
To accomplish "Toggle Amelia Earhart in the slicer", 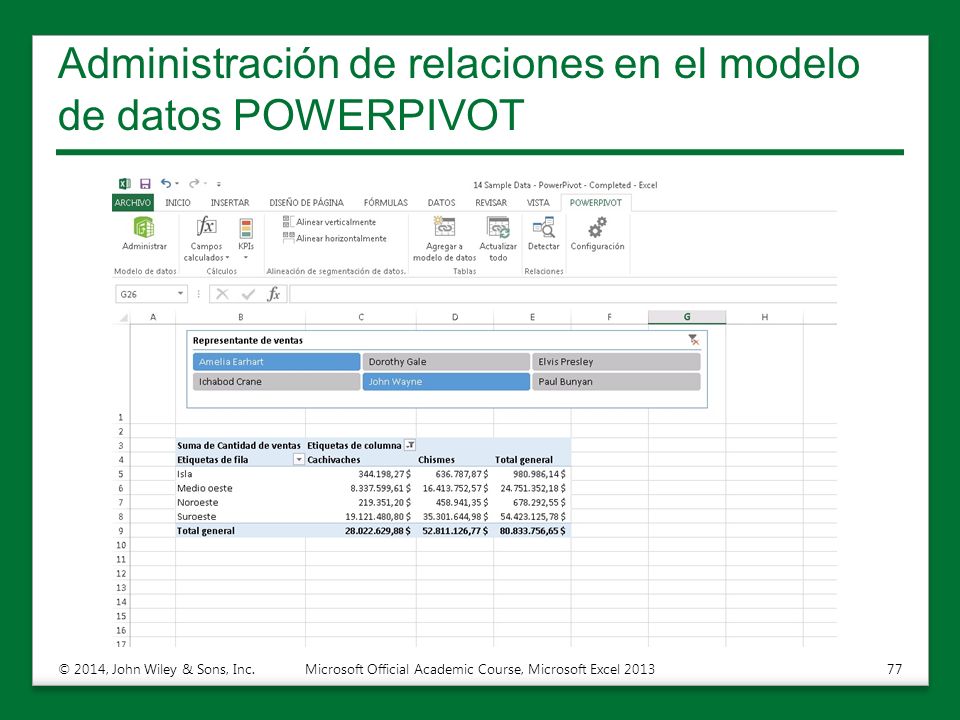I will point(276,362).
